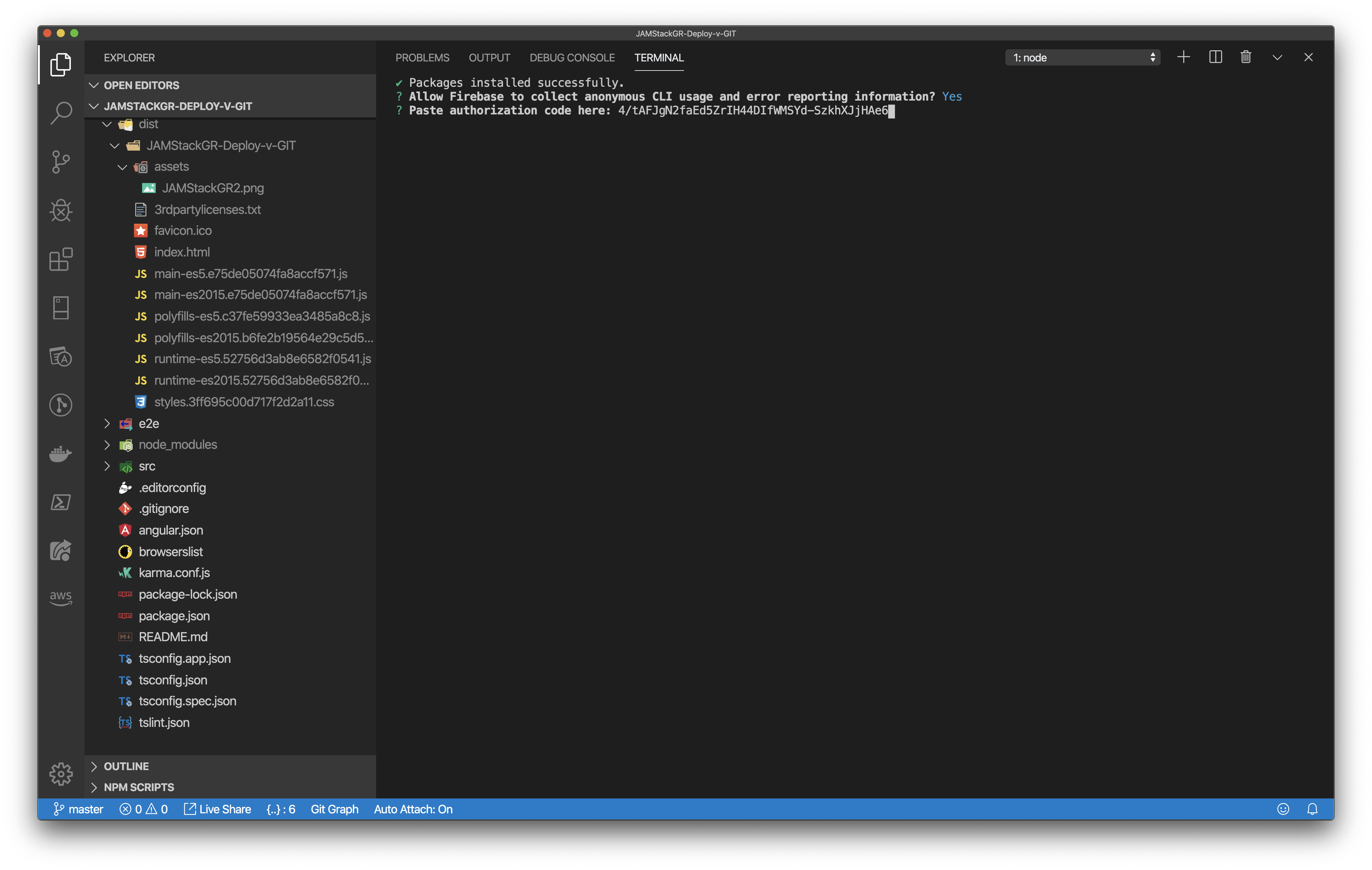Open JAMStackGR2.png file
Image resolution: width=1372 pixels, height=870 pixels.
click(230, 188)
